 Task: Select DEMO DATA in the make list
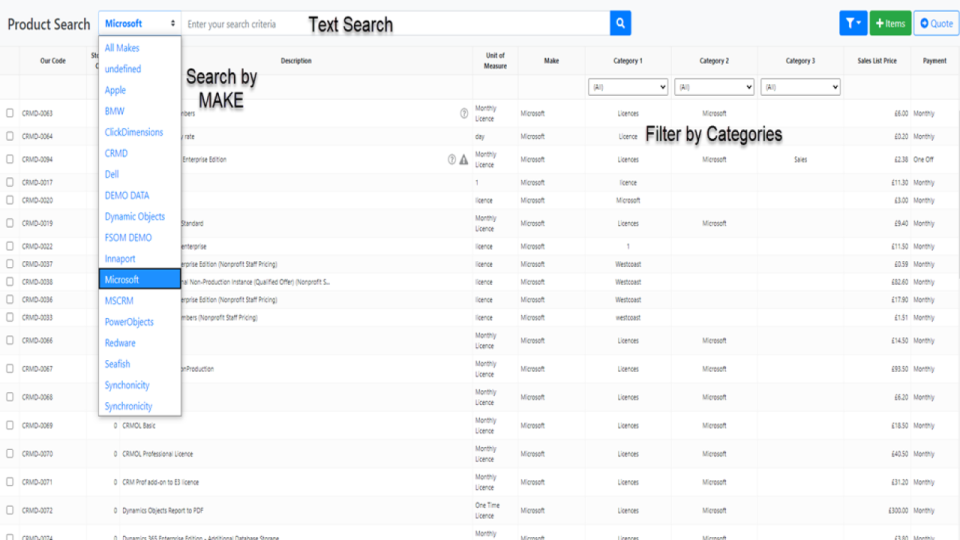click(x=127, y=195)
